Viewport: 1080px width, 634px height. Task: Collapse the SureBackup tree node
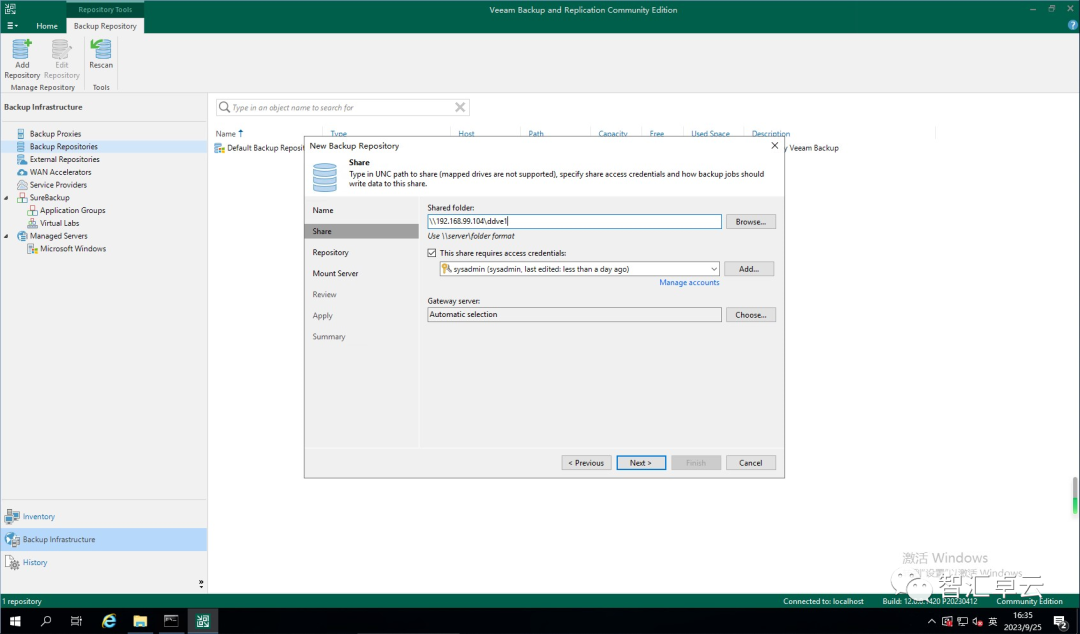(x=7, y=198)
